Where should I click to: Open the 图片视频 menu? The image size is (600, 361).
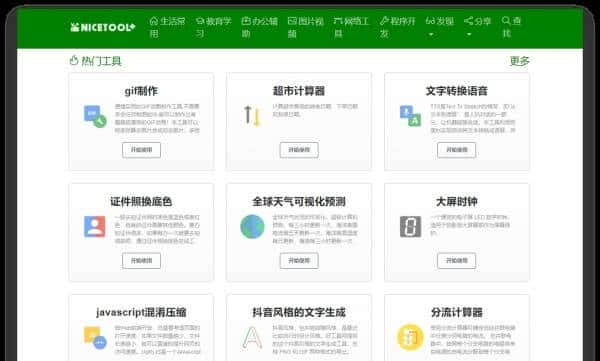[305, 27]
